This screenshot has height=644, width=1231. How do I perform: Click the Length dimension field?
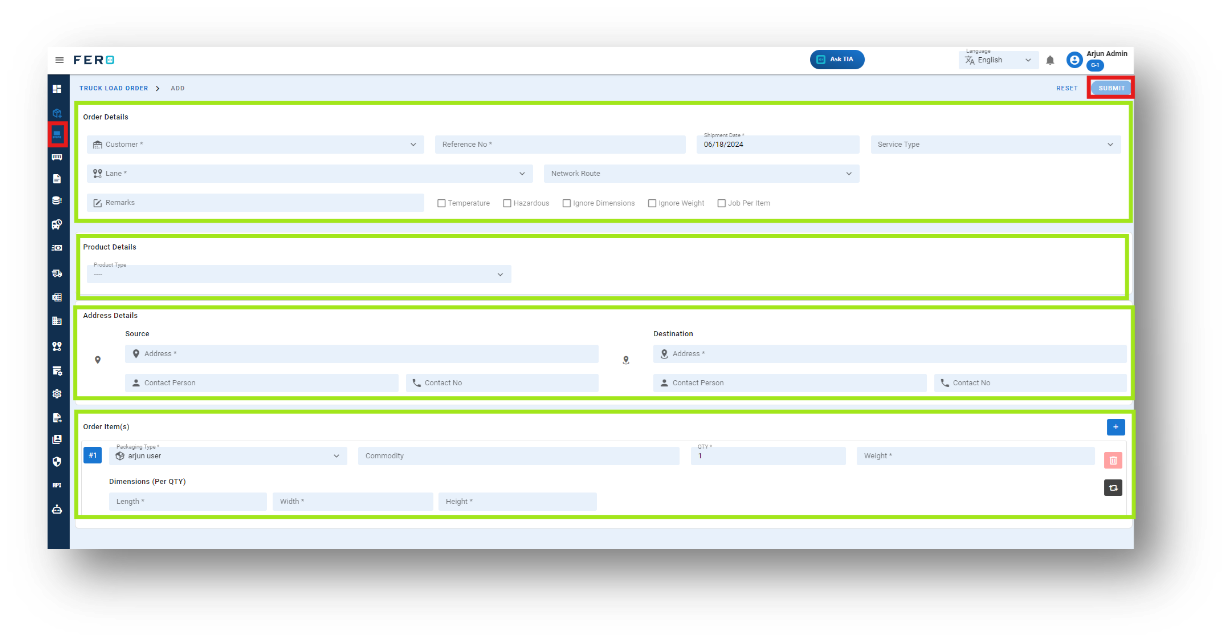tap(188, 502)
